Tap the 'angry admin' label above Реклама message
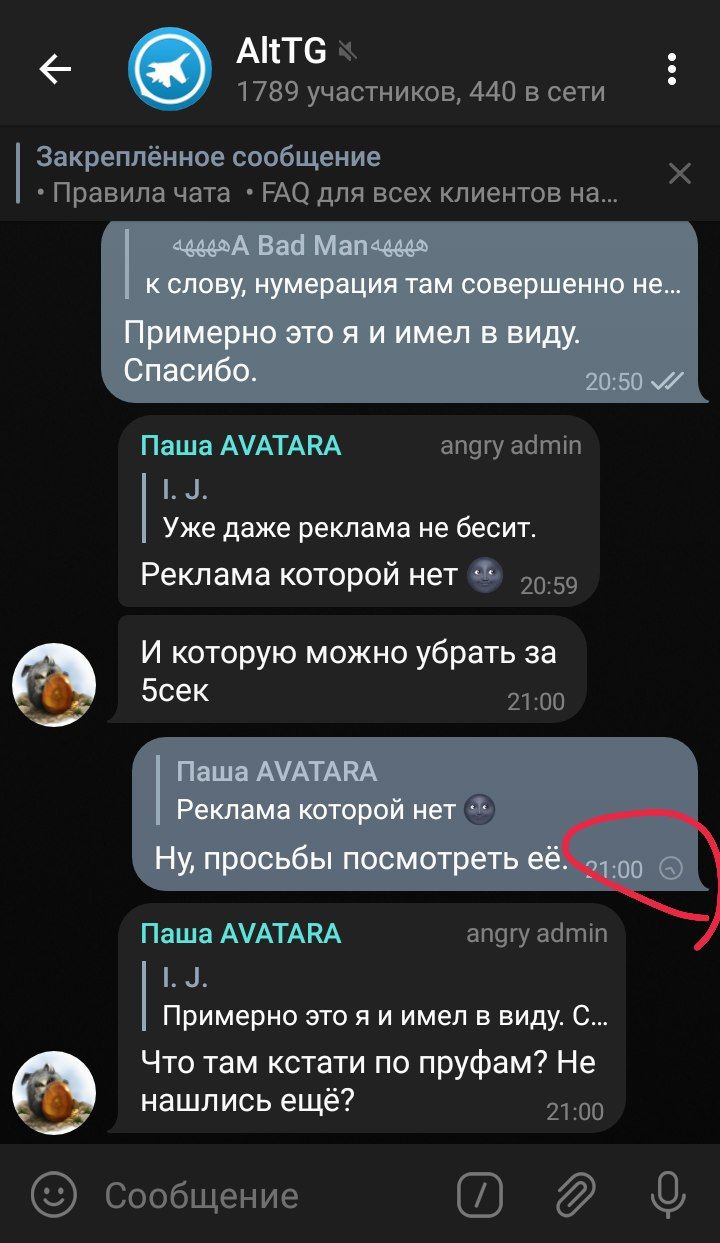 tap(510, 446)
